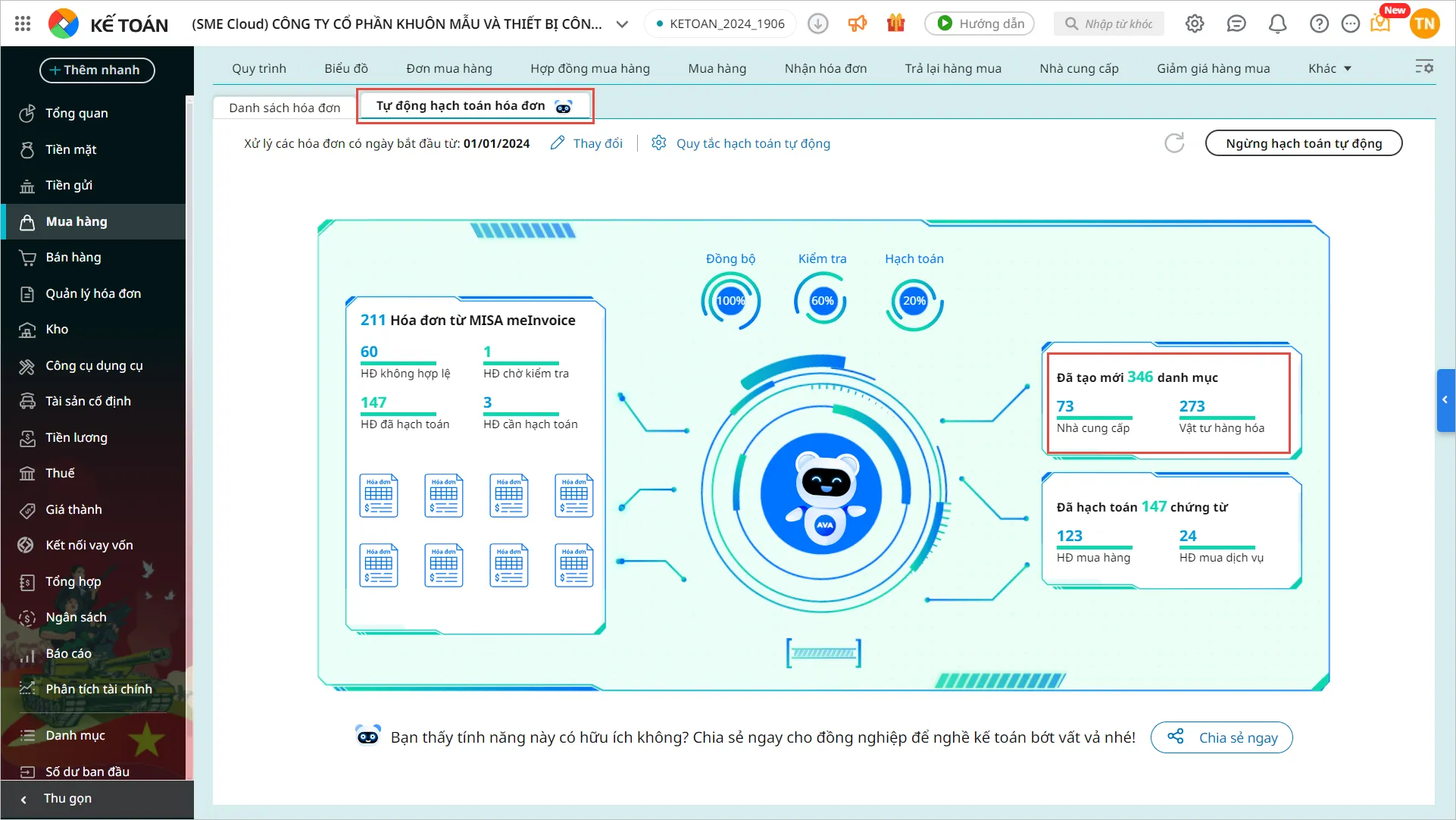Switch to Danh sách hóa đơn tab
The height and width of the screenshot is (820, 1456).
pyautogui.click(x=285, y=108)
